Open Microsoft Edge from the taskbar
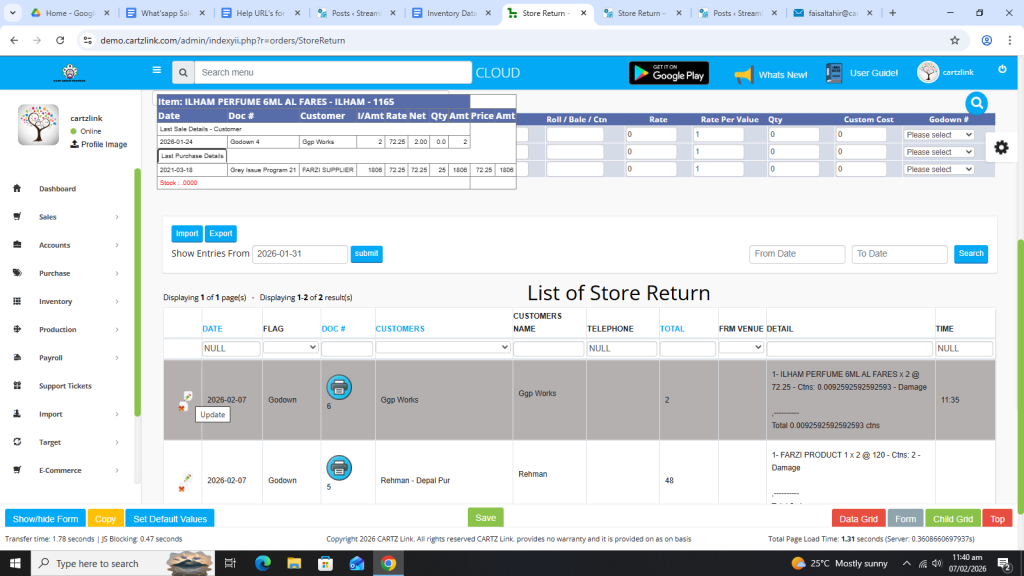 click(263, 564)
